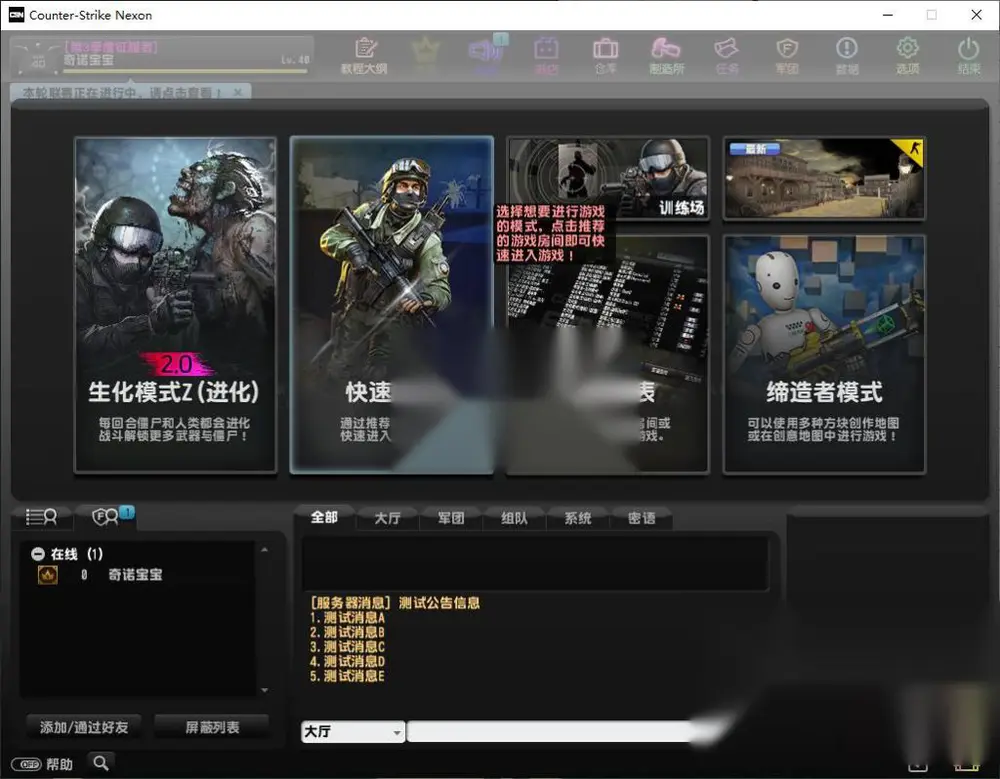Click the 屏蔽列表 block list button
Image resolution: width=1000 pixels, height=779 pixels.
coord(212,727)
